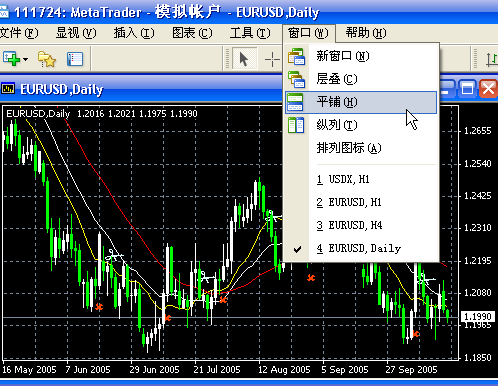
Task: Click the 5 Sep 2005 date label
Action: 345,370
